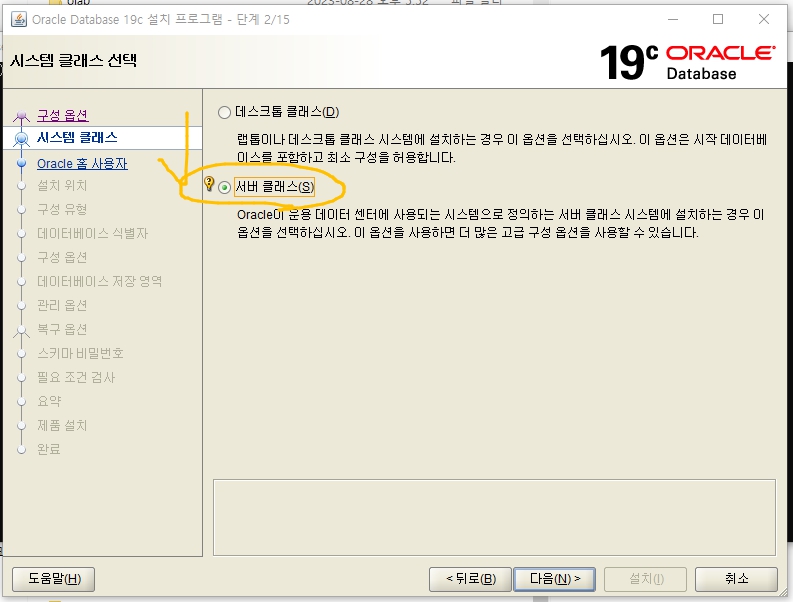Click the lightbulb hint icon beside 서버 클래스
The image size is (793, 602).
click(x=209, y=184)
